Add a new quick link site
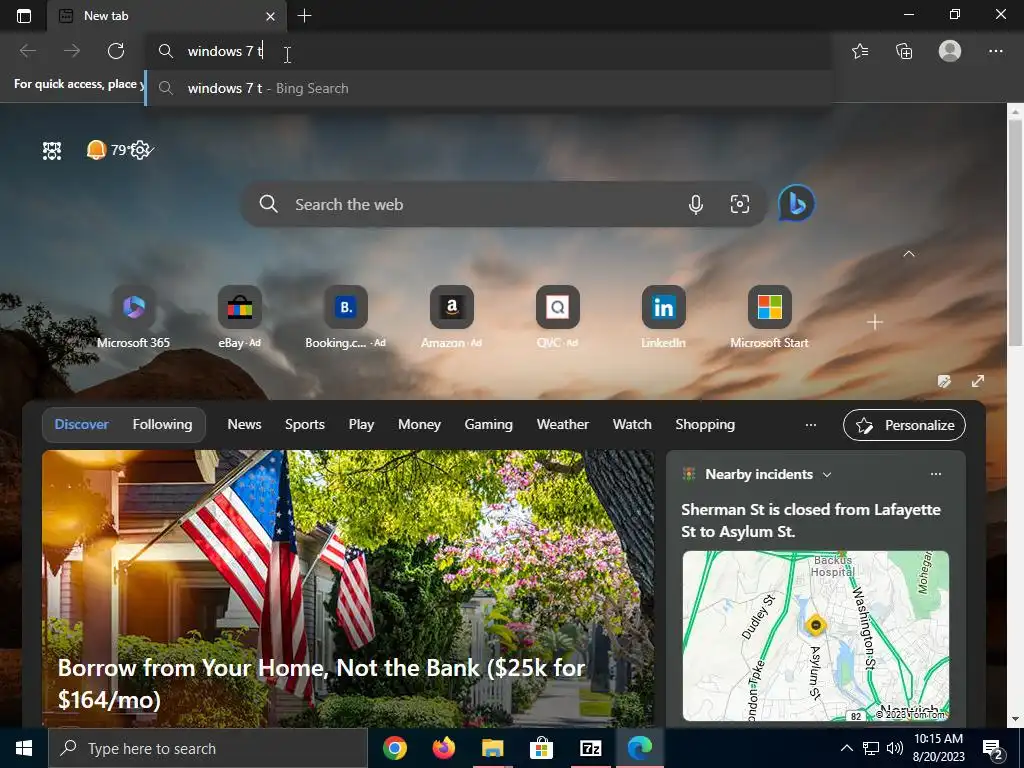 coord(874,322)
